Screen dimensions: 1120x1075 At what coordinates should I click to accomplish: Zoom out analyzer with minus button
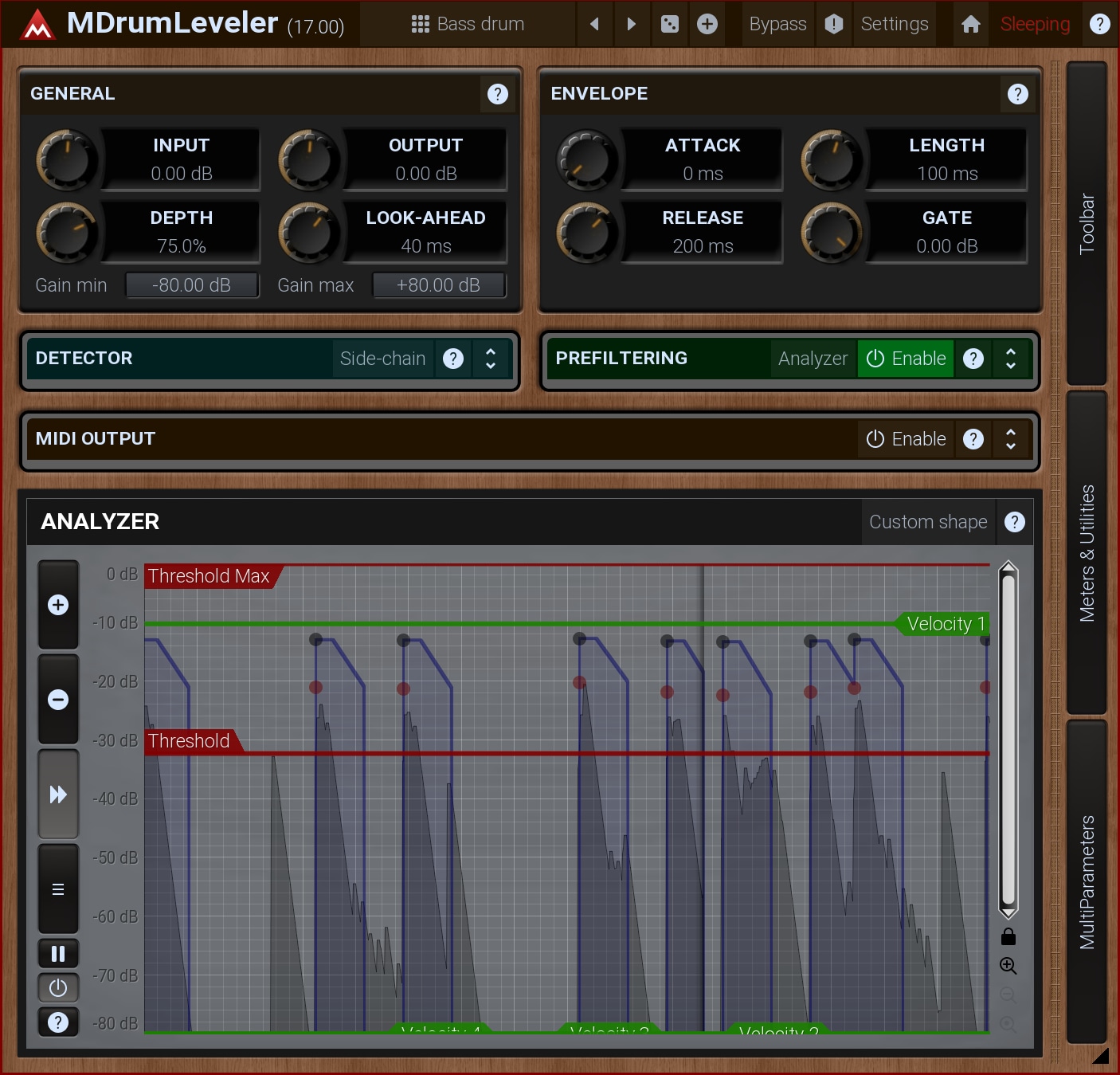58,700
